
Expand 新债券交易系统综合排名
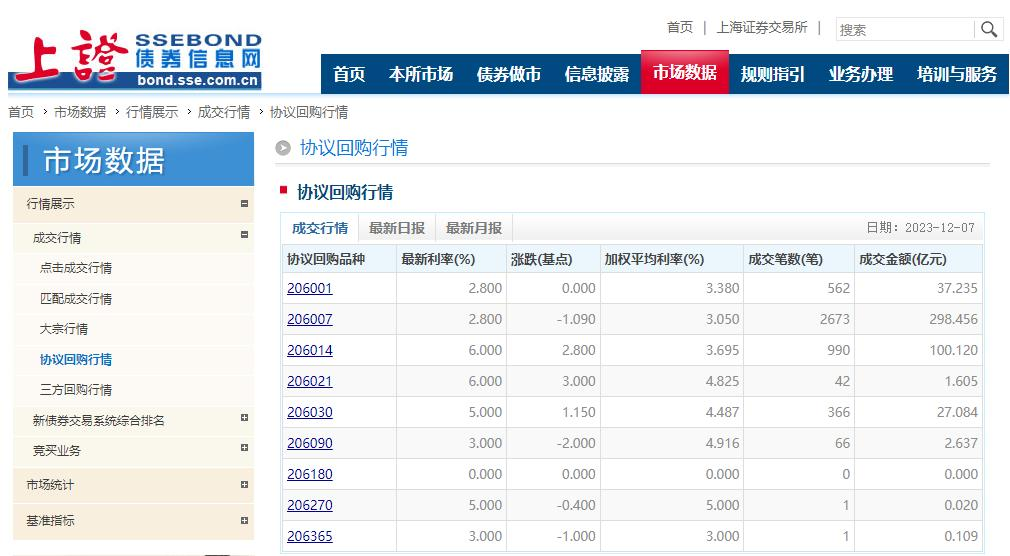[244, 417]
